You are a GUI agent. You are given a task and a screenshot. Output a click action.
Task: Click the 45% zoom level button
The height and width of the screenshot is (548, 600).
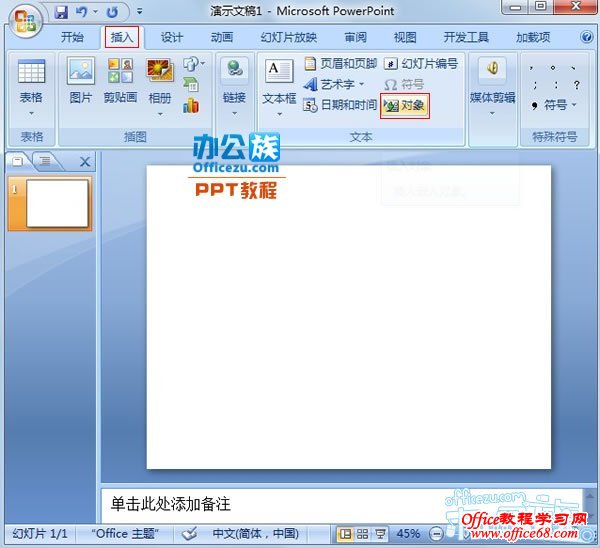point(409,534)
